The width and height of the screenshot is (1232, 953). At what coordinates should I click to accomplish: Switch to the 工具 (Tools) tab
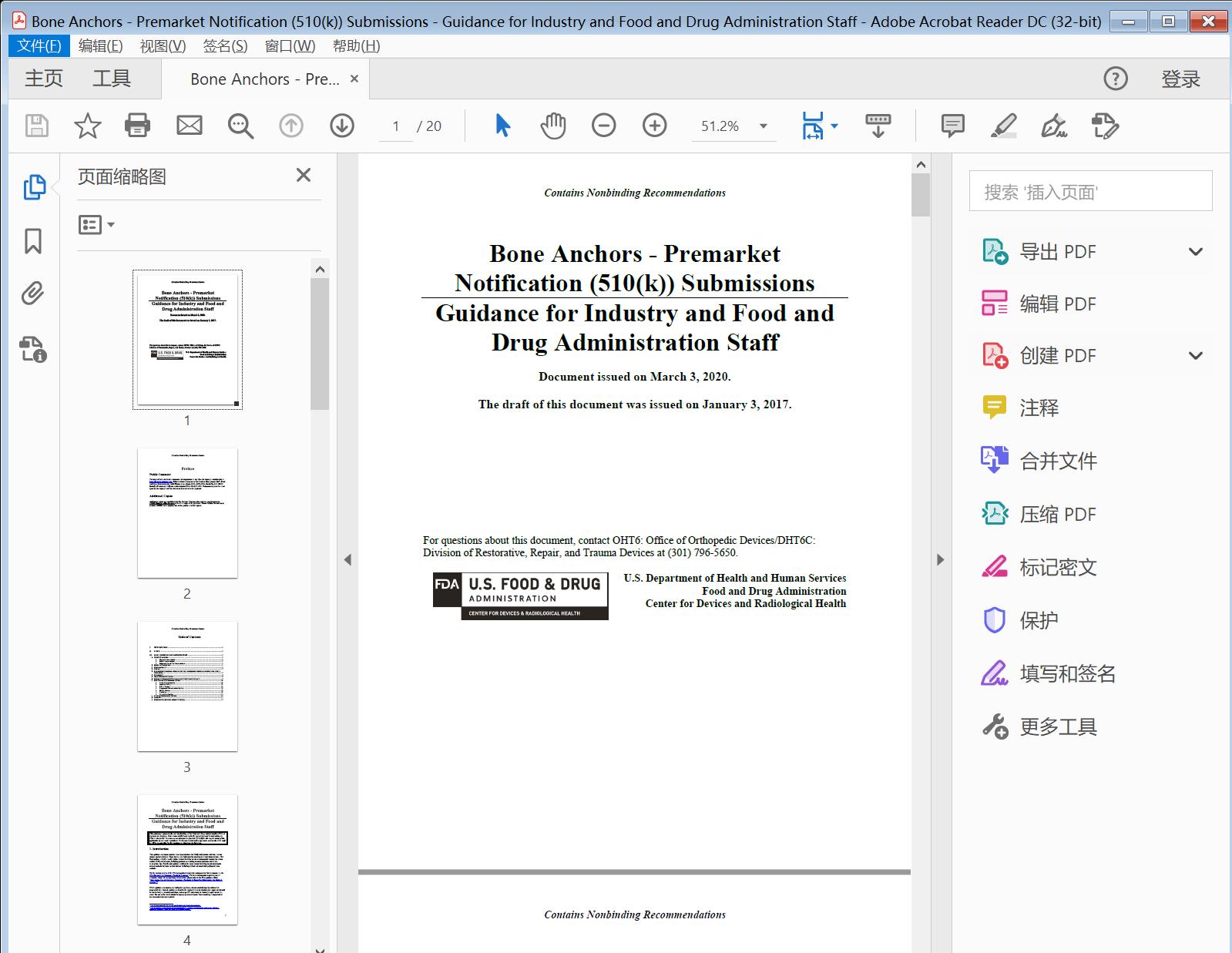coord(112,79)
